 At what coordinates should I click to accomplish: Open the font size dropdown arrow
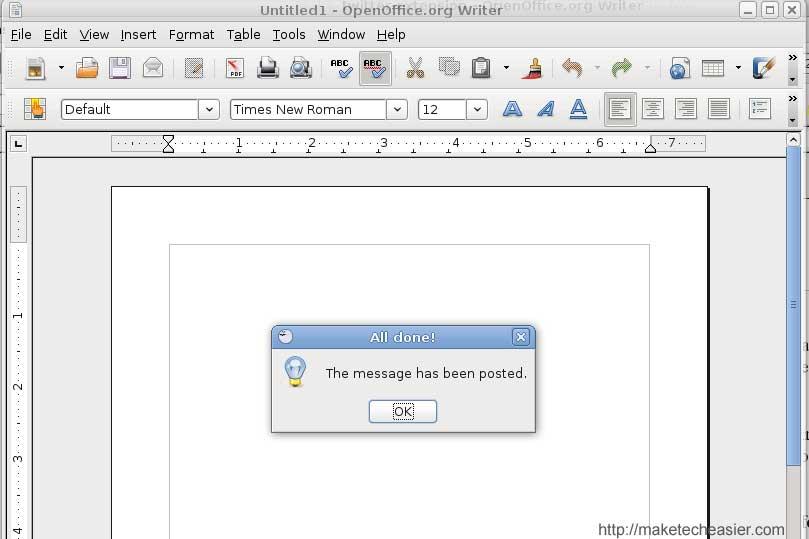tap(477, 109)
